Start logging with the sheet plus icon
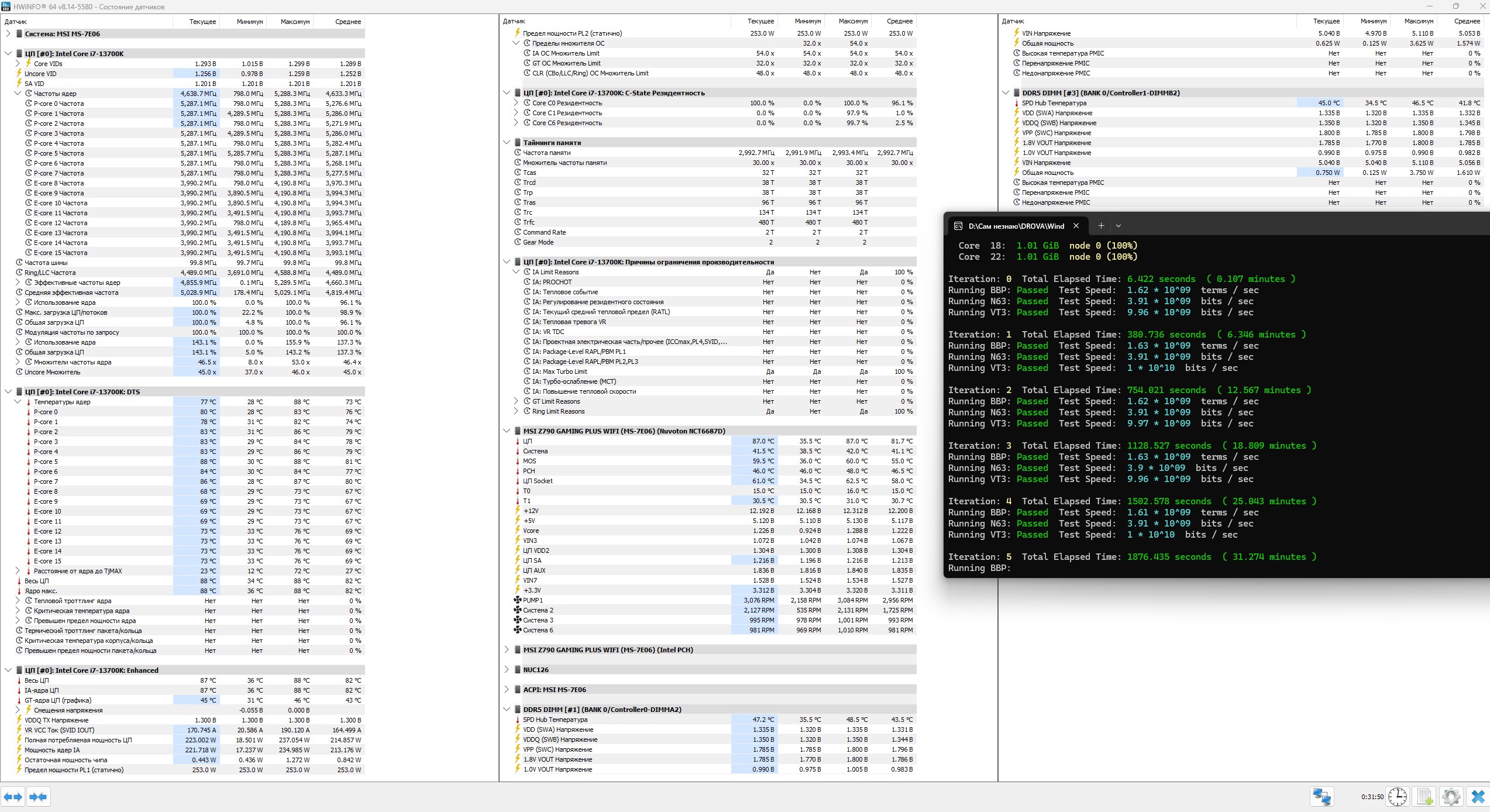Image resolution: width=1490 pixels, height=812 pixels. [x=1424, y=797]
